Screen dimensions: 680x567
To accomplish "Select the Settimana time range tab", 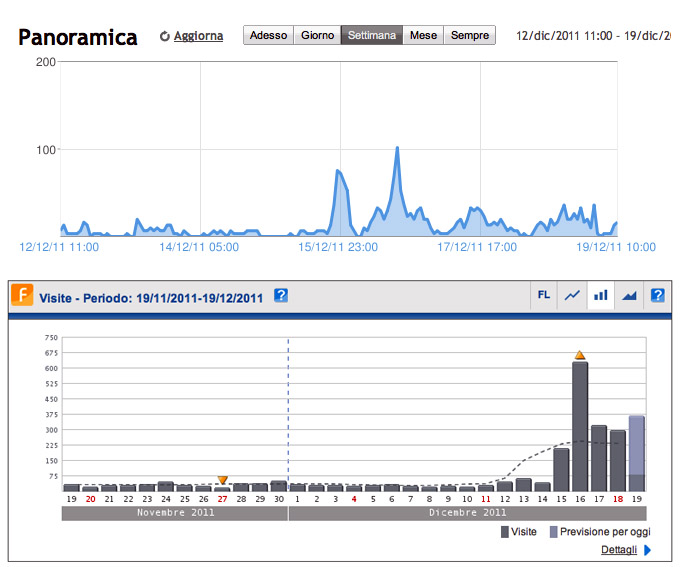I will point(372,35).
